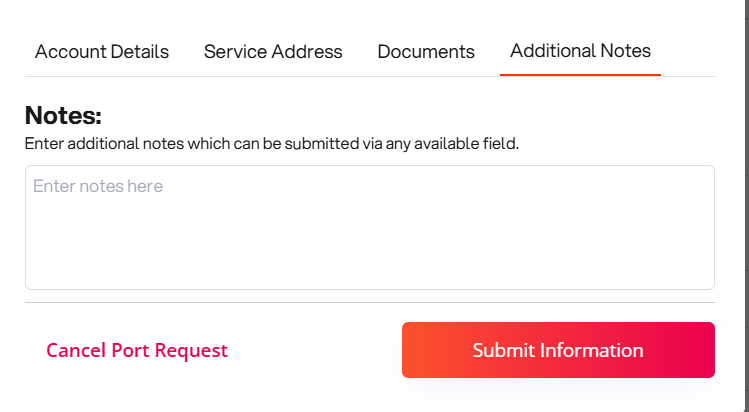Click the additional notes instruction text
Image resolution: width=749 pixels, height=412 pixels.
tap(272, 143)
